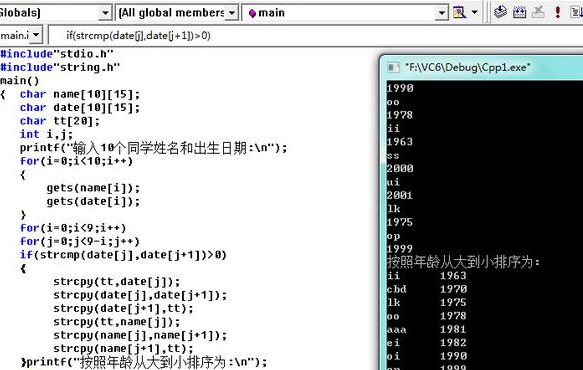Screen dimensions: 583x370
Task: Open the main.i combo dropdown arrow
Action: coord(36,36)
